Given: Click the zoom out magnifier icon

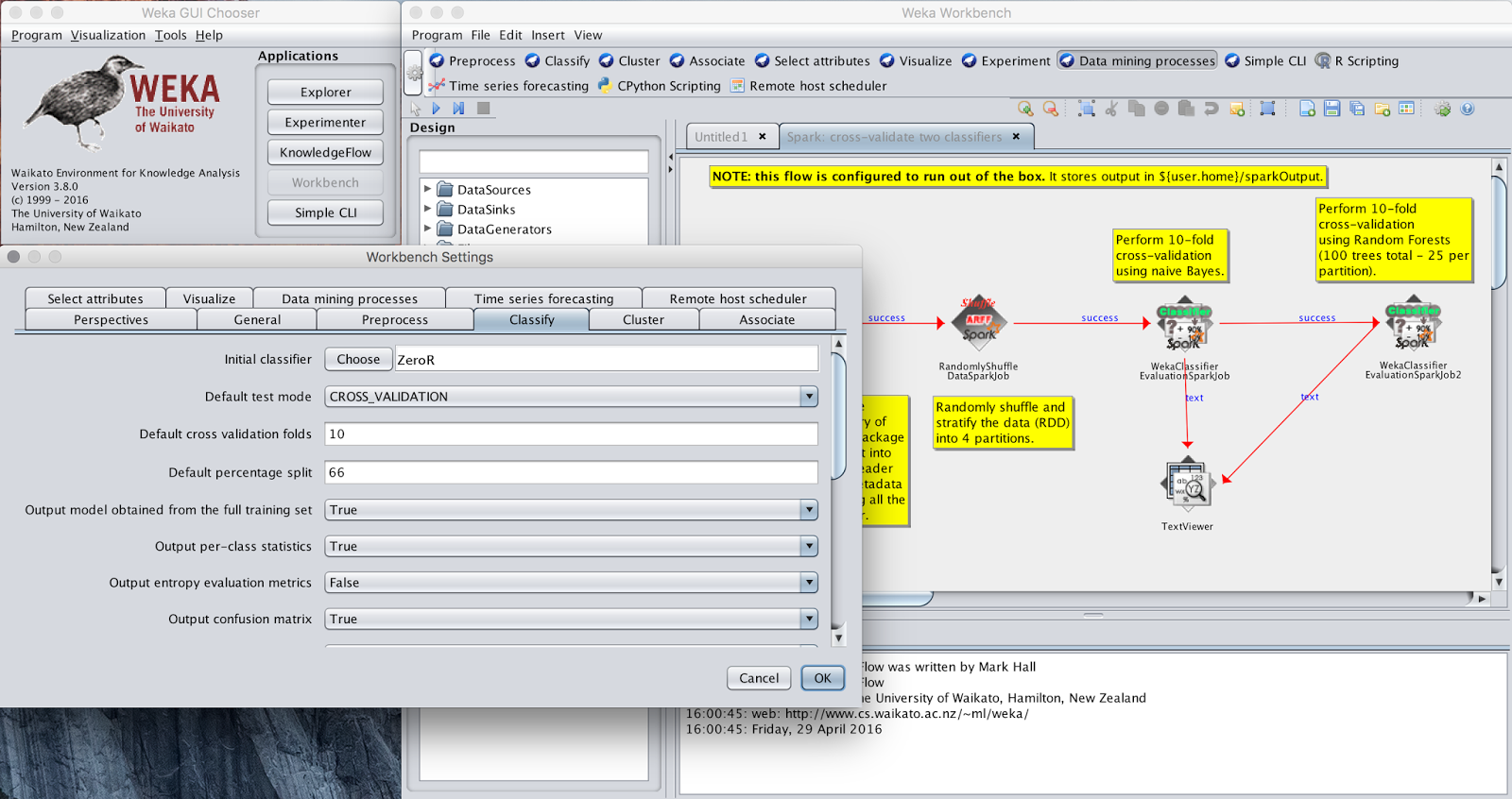Looking at the screenshot, I should [1050, 109].
